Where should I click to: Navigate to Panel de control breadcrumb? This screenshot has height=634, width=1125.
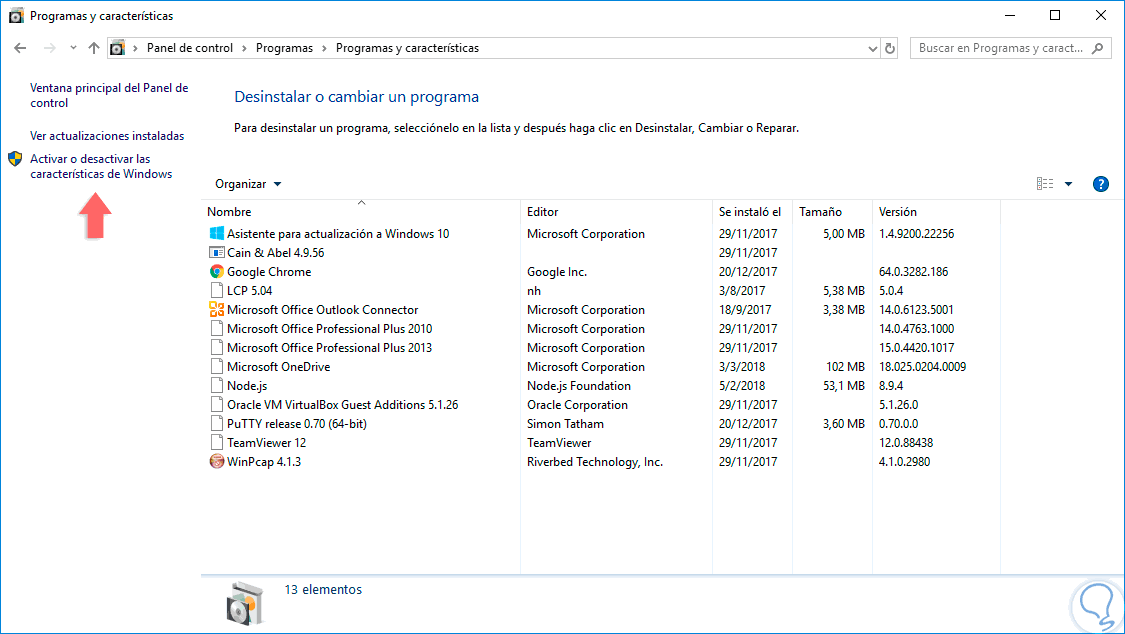(189, 48)
